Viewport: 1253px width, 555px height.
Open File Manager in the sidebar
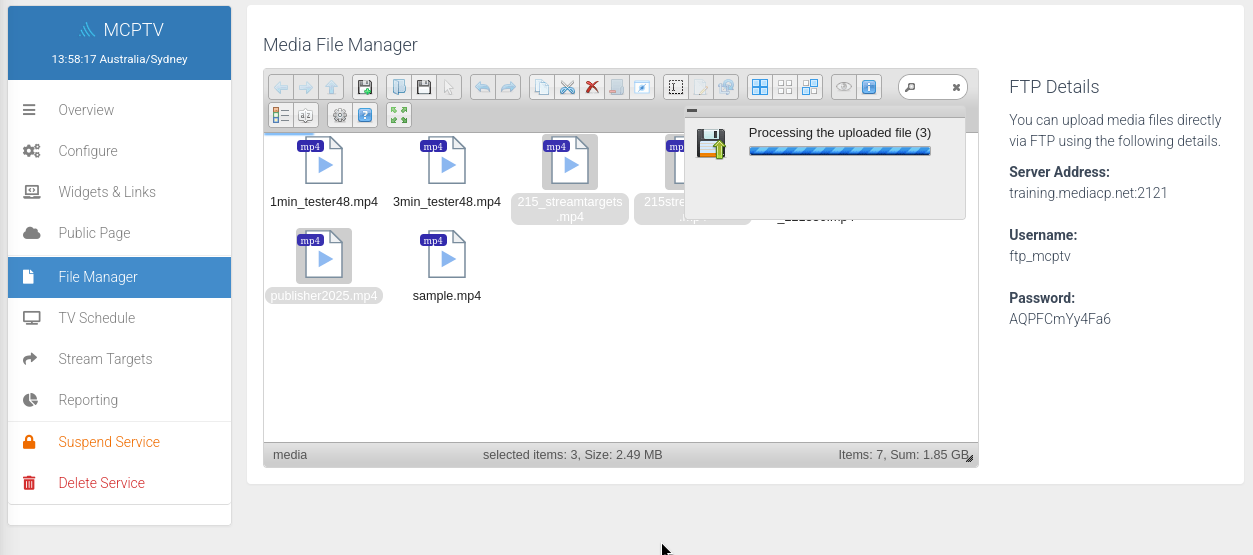(x=119, y=277)
